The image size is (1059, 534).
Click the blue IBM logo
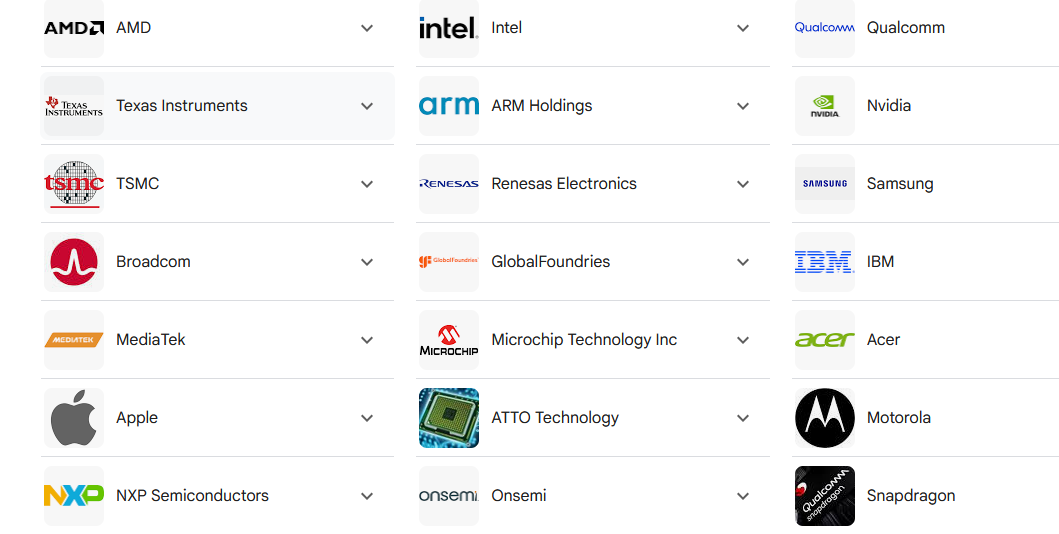(825, 262)
